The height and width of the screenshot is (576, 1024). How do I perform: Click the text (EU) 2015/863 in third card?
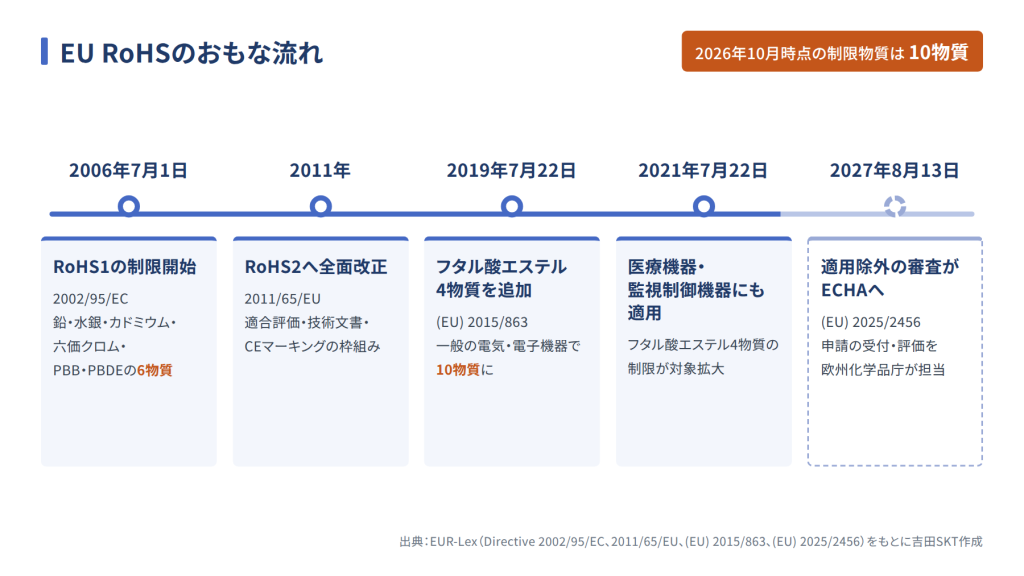[482, 323]
